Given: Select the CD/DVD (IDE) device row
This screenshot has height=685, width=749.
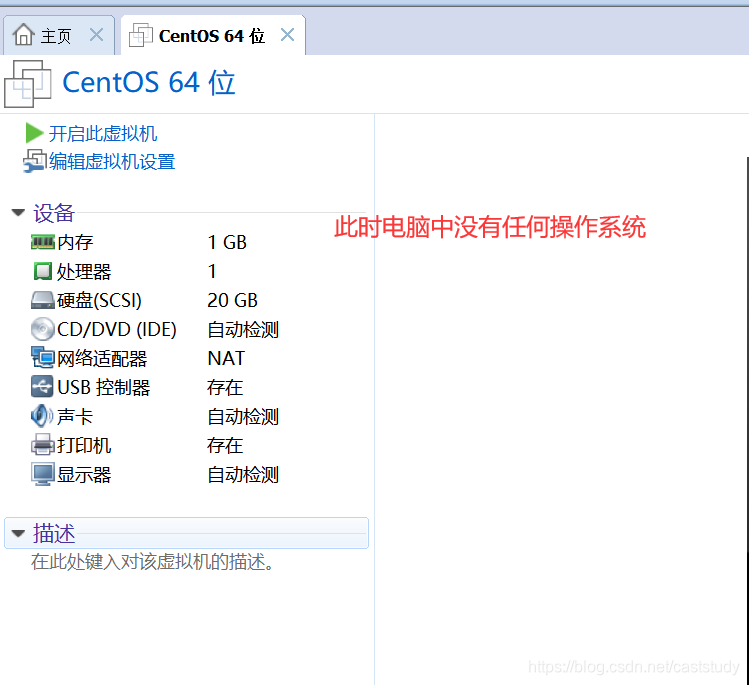Looking at the screenshot, I should (x=155, y=330).
